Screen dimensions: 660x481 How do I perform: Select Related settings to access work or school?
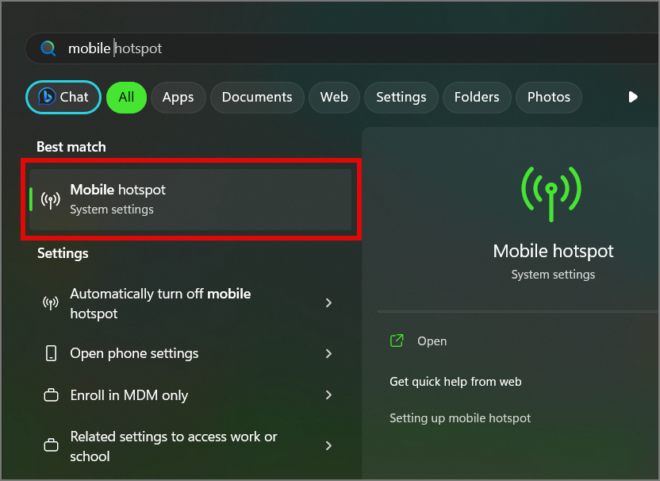(x=188, y=446)
